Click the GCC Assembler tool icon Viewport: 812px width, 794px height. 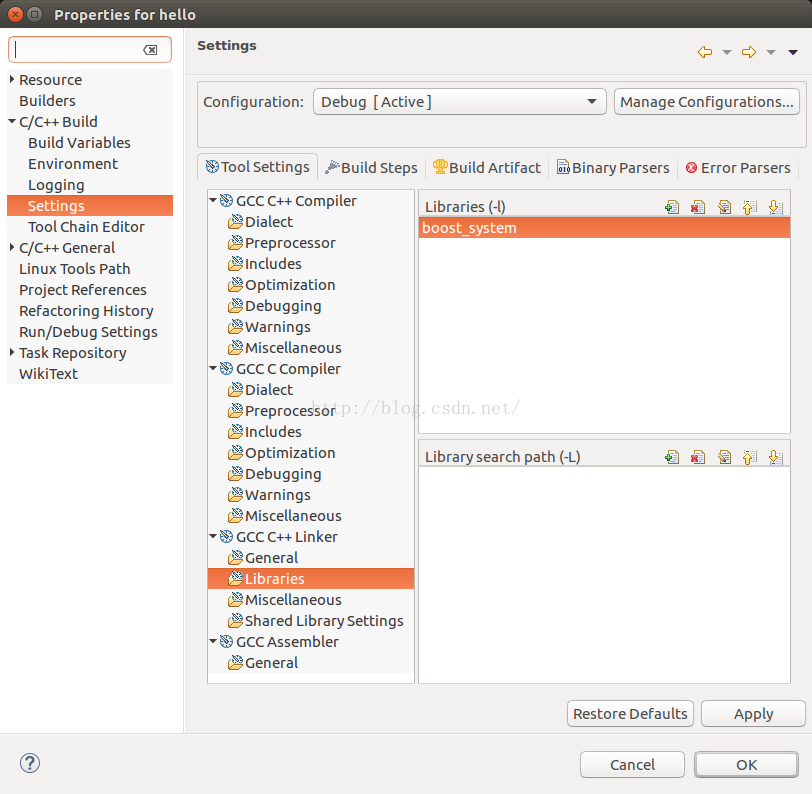click(x=226, y=642)
